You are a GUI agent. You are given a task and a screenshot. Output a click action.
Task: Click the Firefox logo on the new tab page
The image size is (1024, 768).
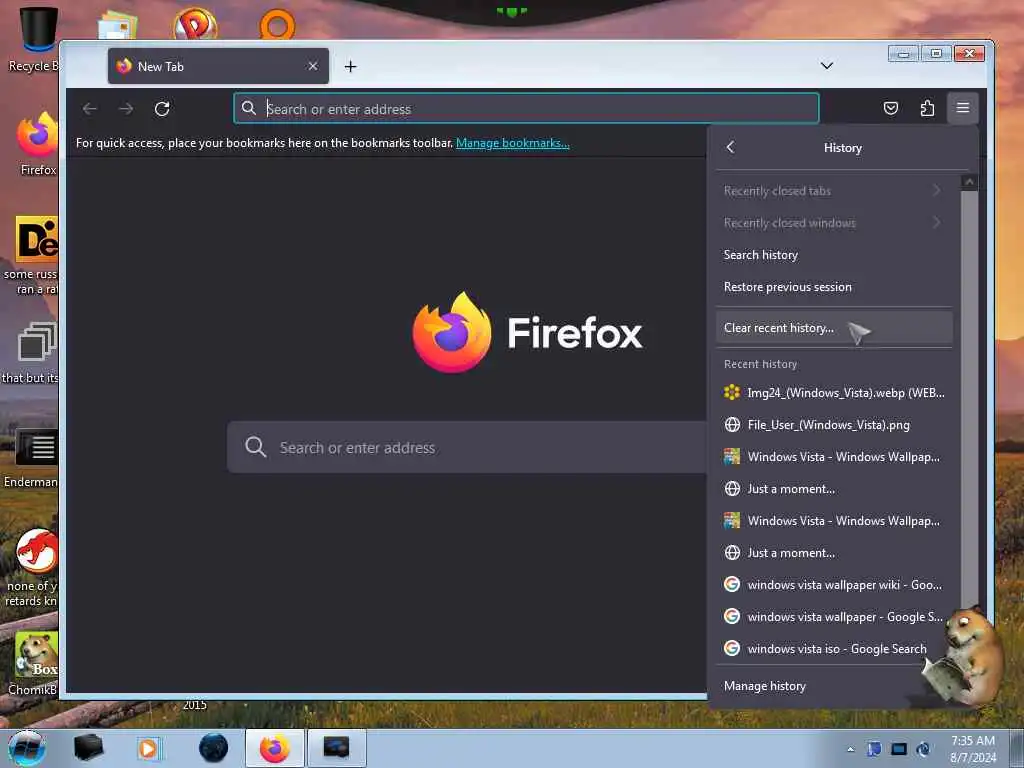452,332
